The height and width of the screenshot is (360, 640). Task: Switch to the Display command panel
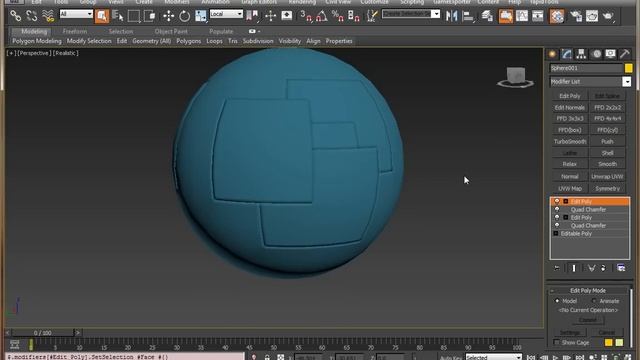[610, 54]
